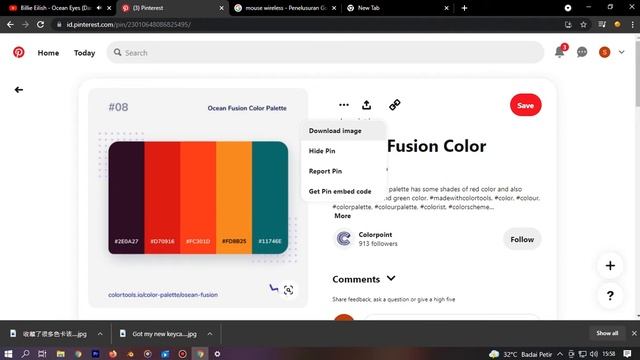Click the share/send pin icon
The image size is (640, 360).
[x=367, y=105]
